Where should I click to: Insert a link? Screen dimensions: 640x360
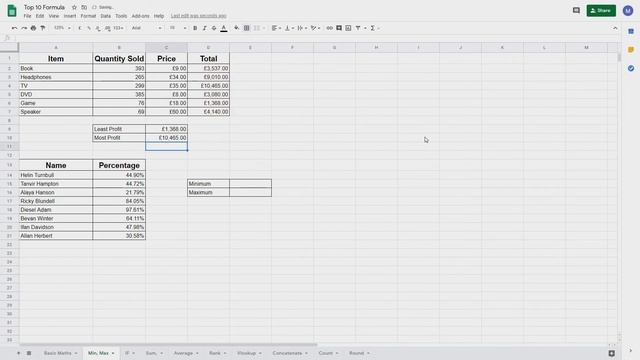pyautogui.click(x=329, y=28)
